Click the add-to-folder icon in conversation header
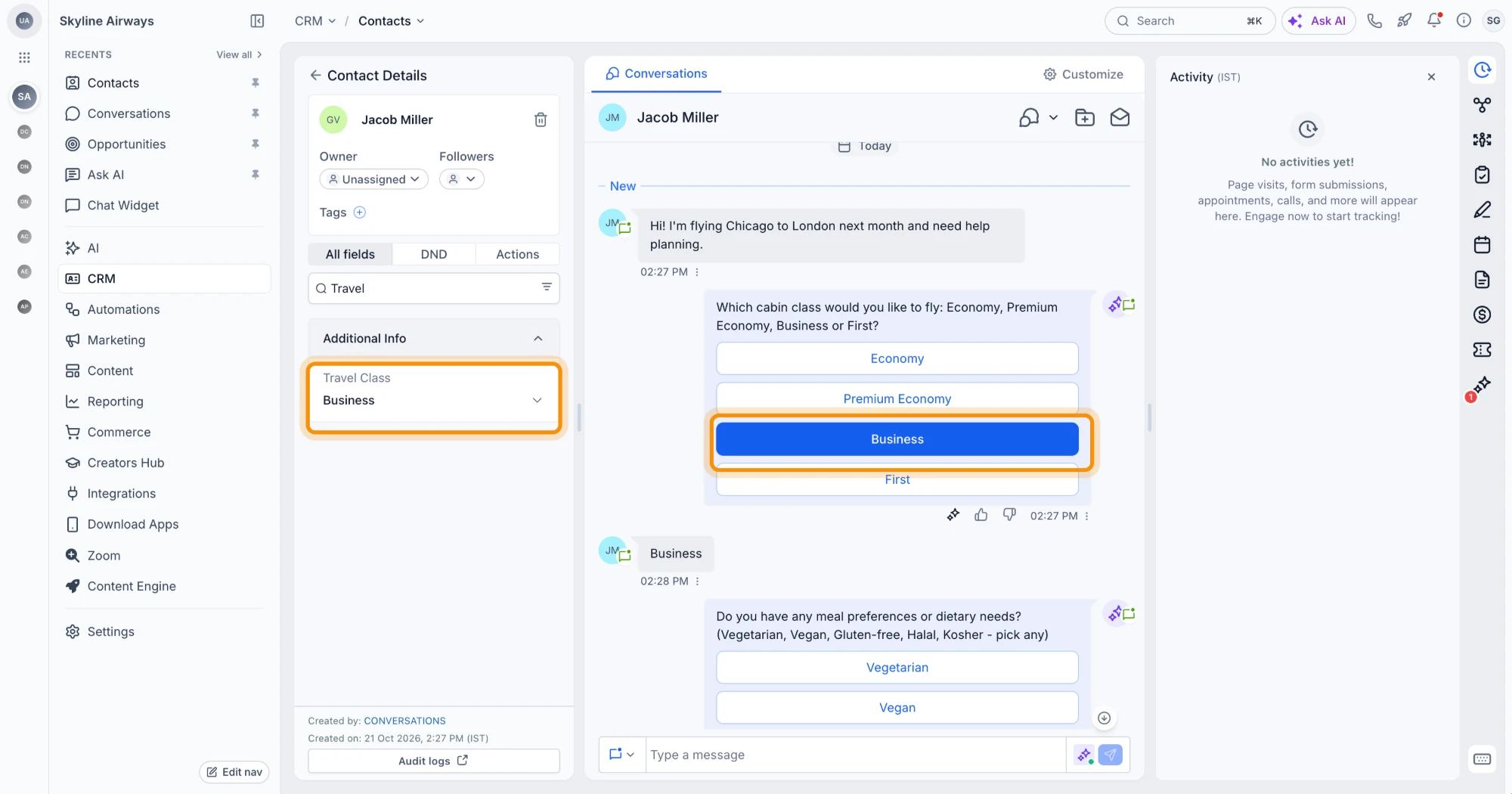The width and height of the screenshot is (1512, 794). [x=1085, y=117]
